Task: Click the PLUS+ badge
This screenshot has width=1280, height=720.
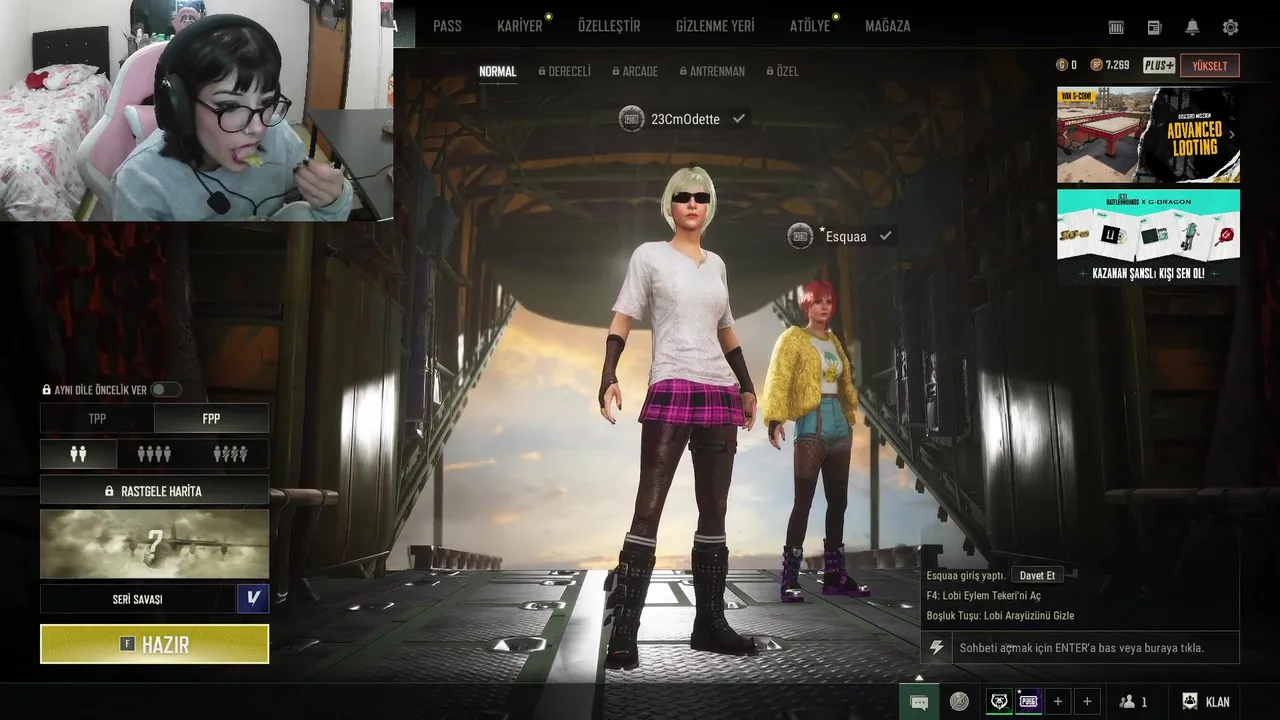Action: click(1159, 65)
